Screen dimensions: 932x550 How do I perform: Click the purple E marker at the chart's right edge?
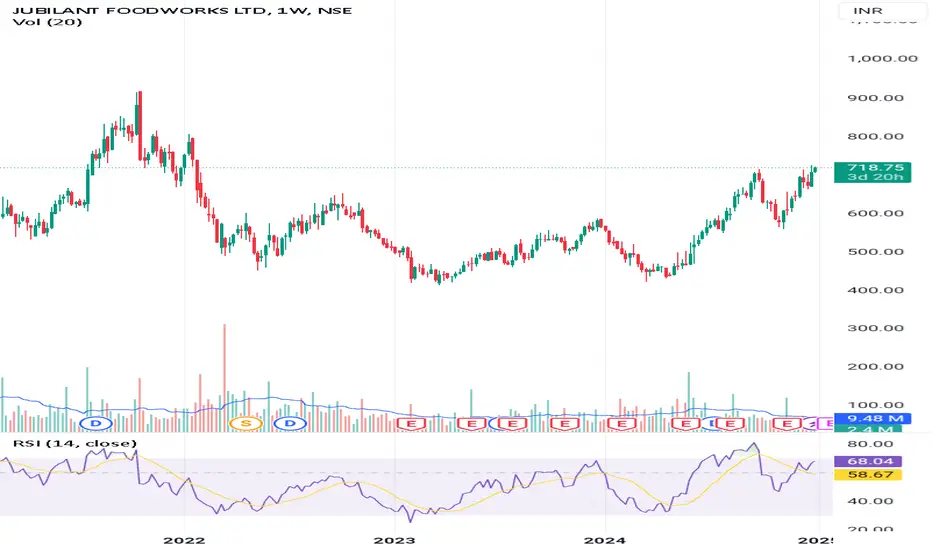click(x=826, y=424)
